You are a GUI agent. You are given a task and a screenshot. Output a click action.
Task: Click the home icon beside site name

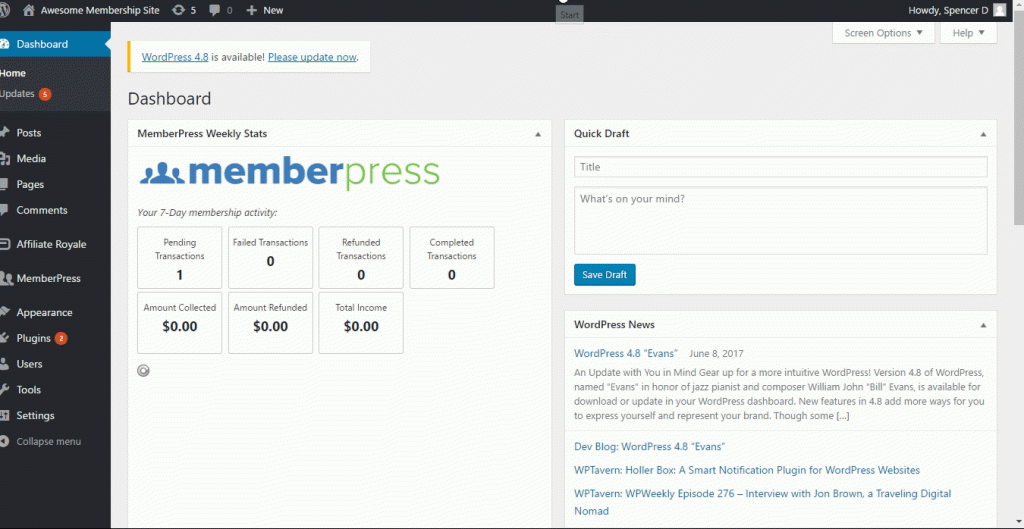pyautogui.click(x=28, y=10)
